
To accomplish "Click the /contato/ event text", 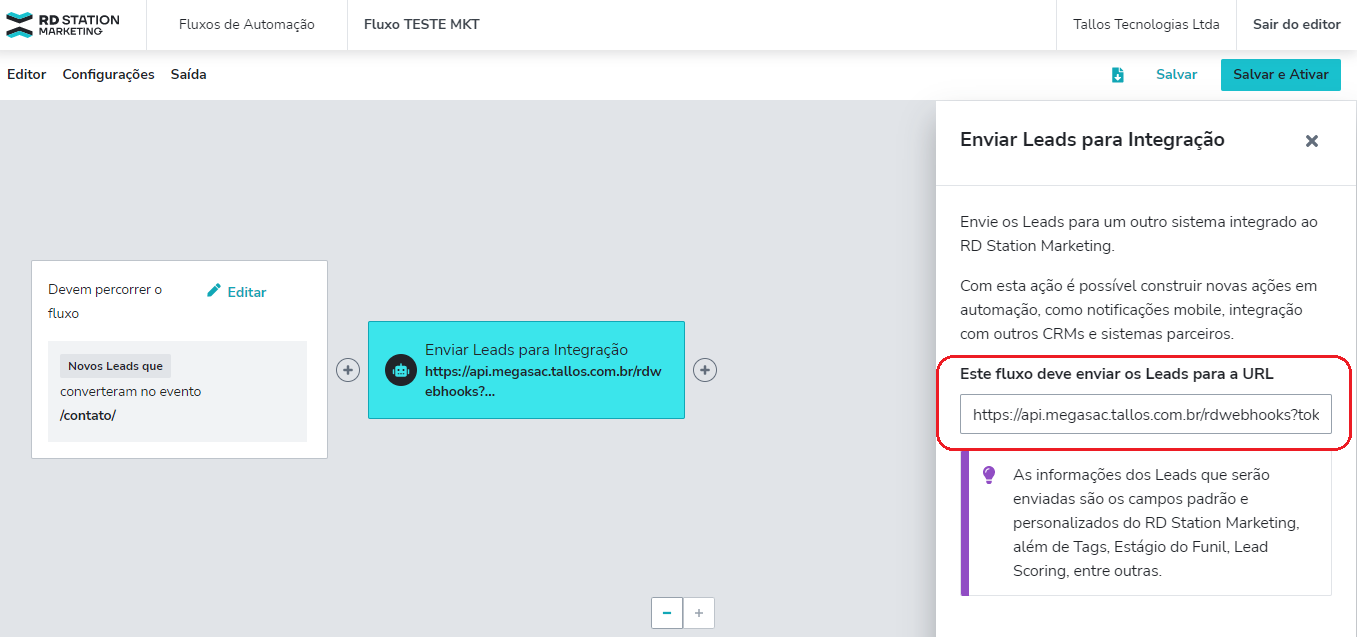I will click(88, 415).
